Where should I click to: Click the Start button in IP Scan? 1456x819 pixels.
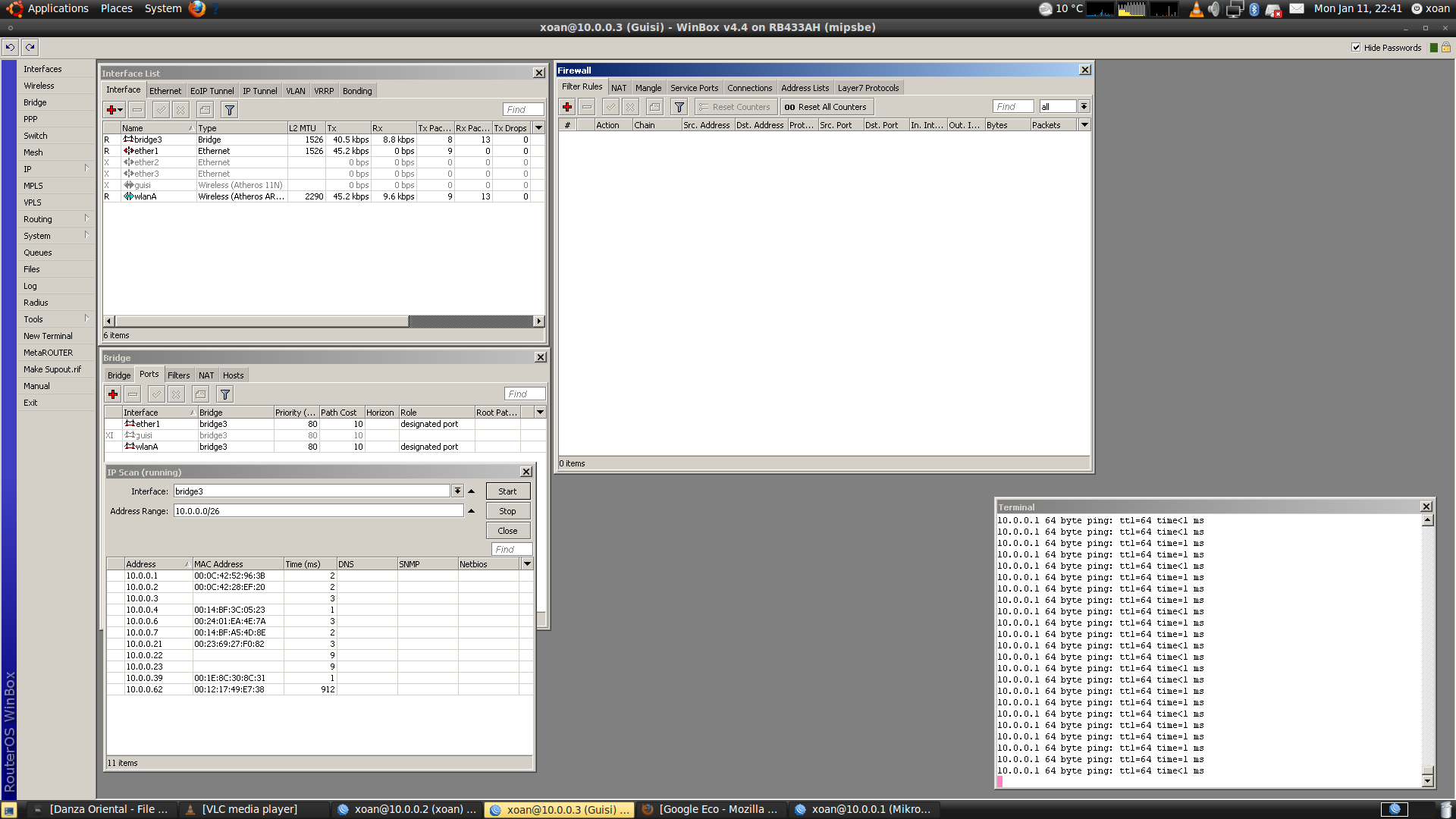click(x=508, y=491)
